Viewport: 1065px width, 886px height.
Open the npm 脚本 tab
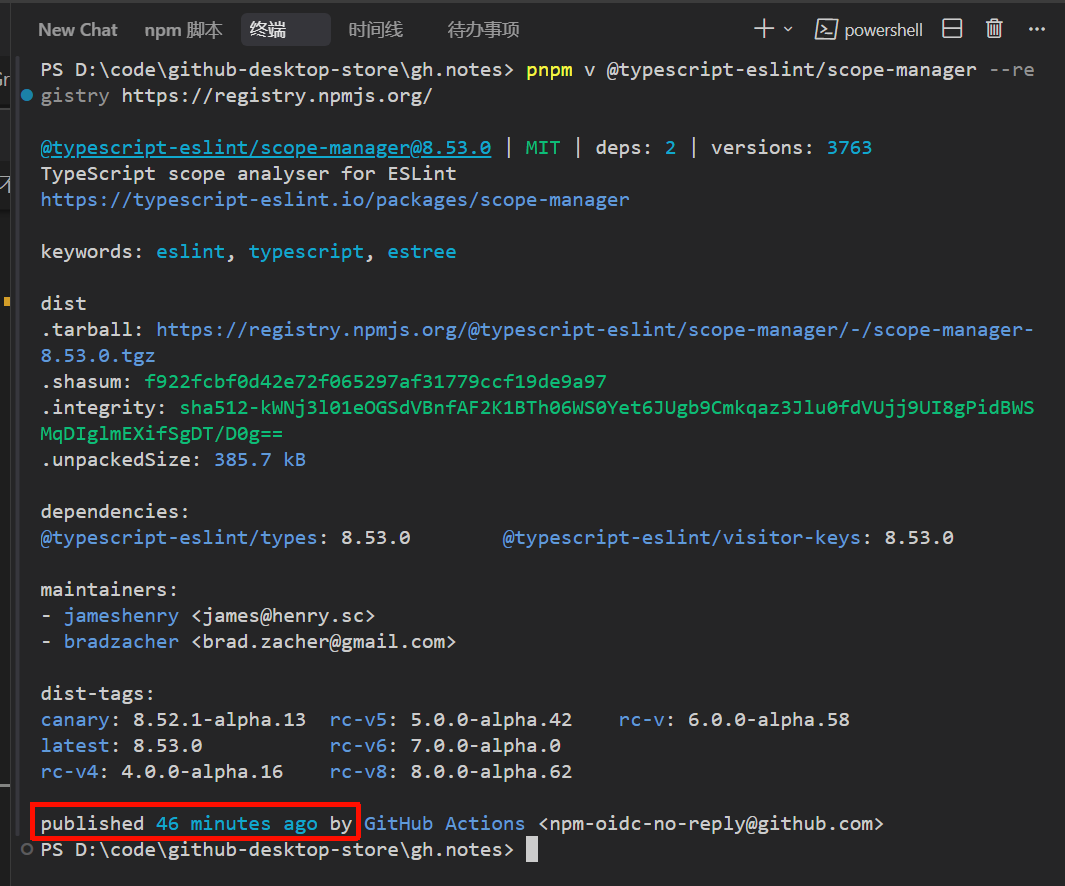tap(183, 30)
